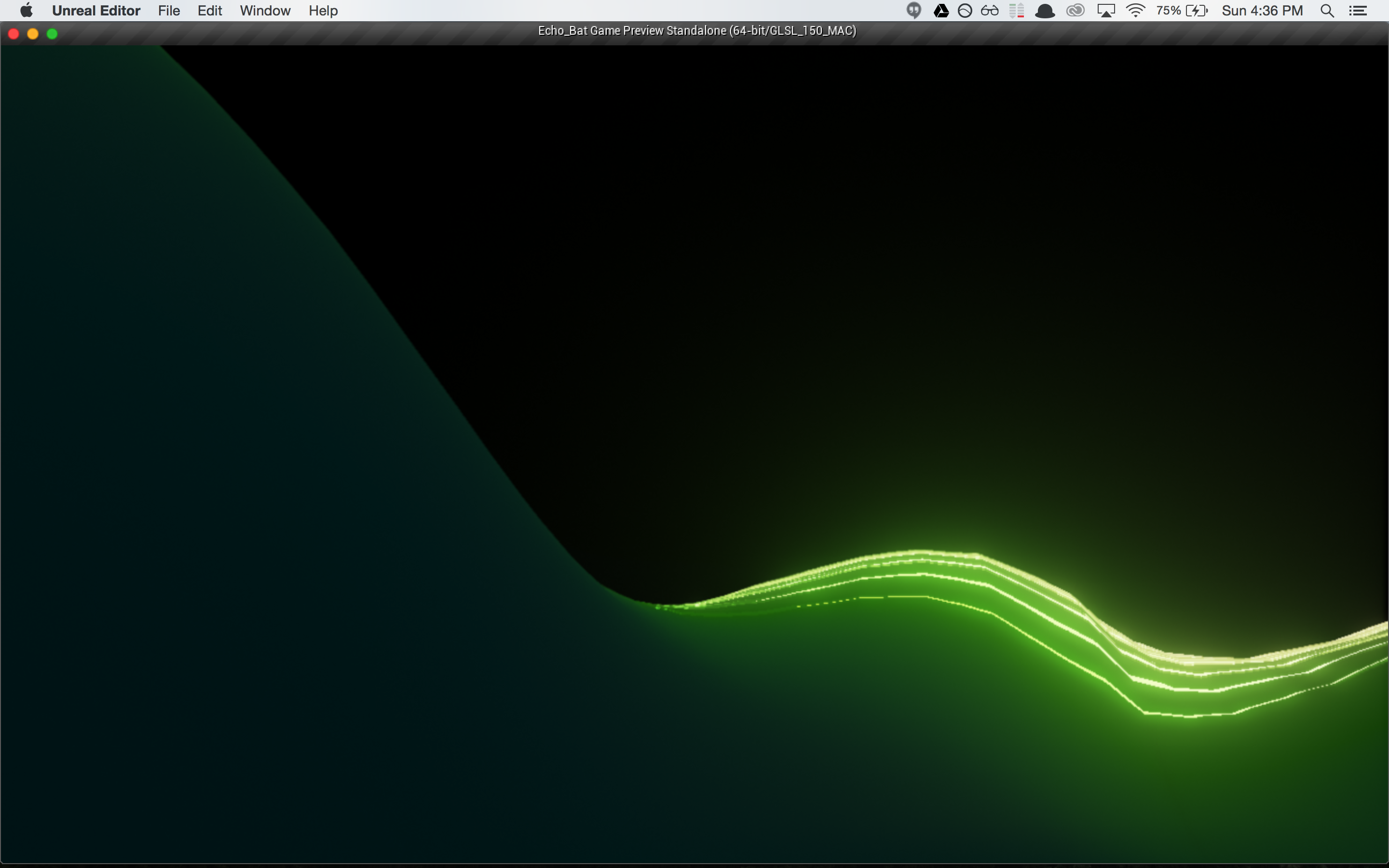1389x868 pixels.
Task: Open Spotlight search magnifier
Action: (1327, 10)
